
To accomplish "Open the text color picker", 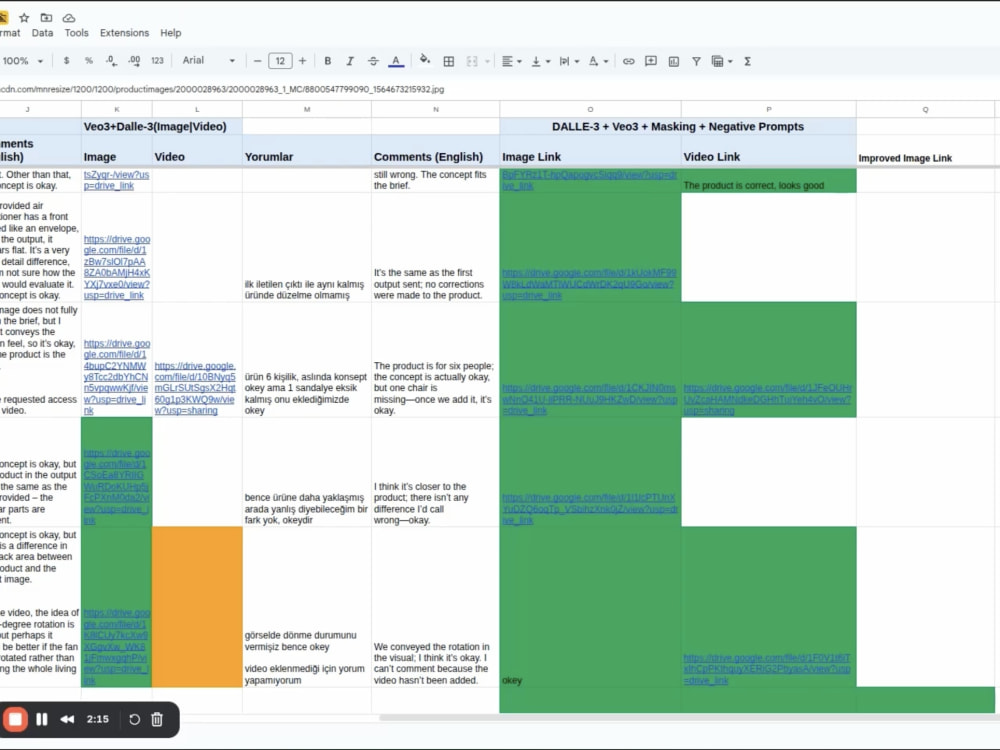I will [396, 61].
